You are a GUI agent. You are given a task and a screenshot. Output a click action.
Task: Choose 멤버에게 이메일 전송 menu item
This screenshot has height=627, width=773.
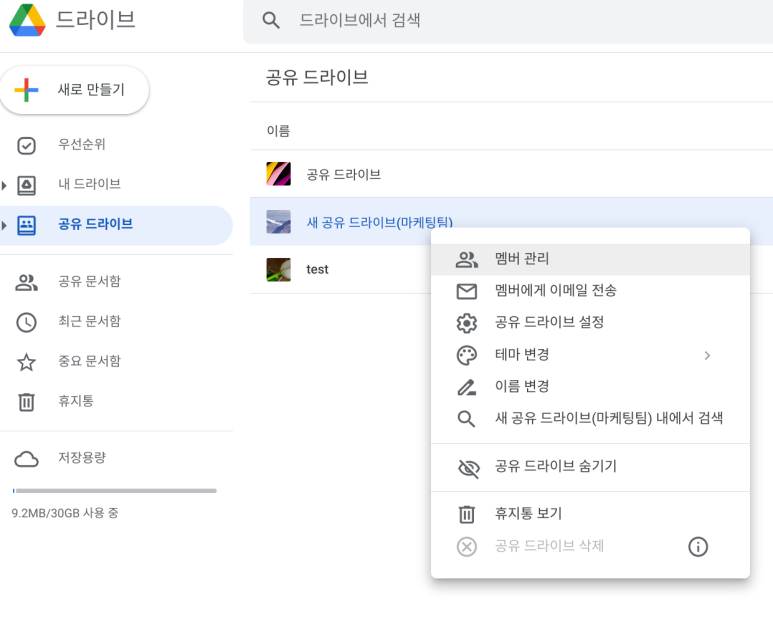590,291
